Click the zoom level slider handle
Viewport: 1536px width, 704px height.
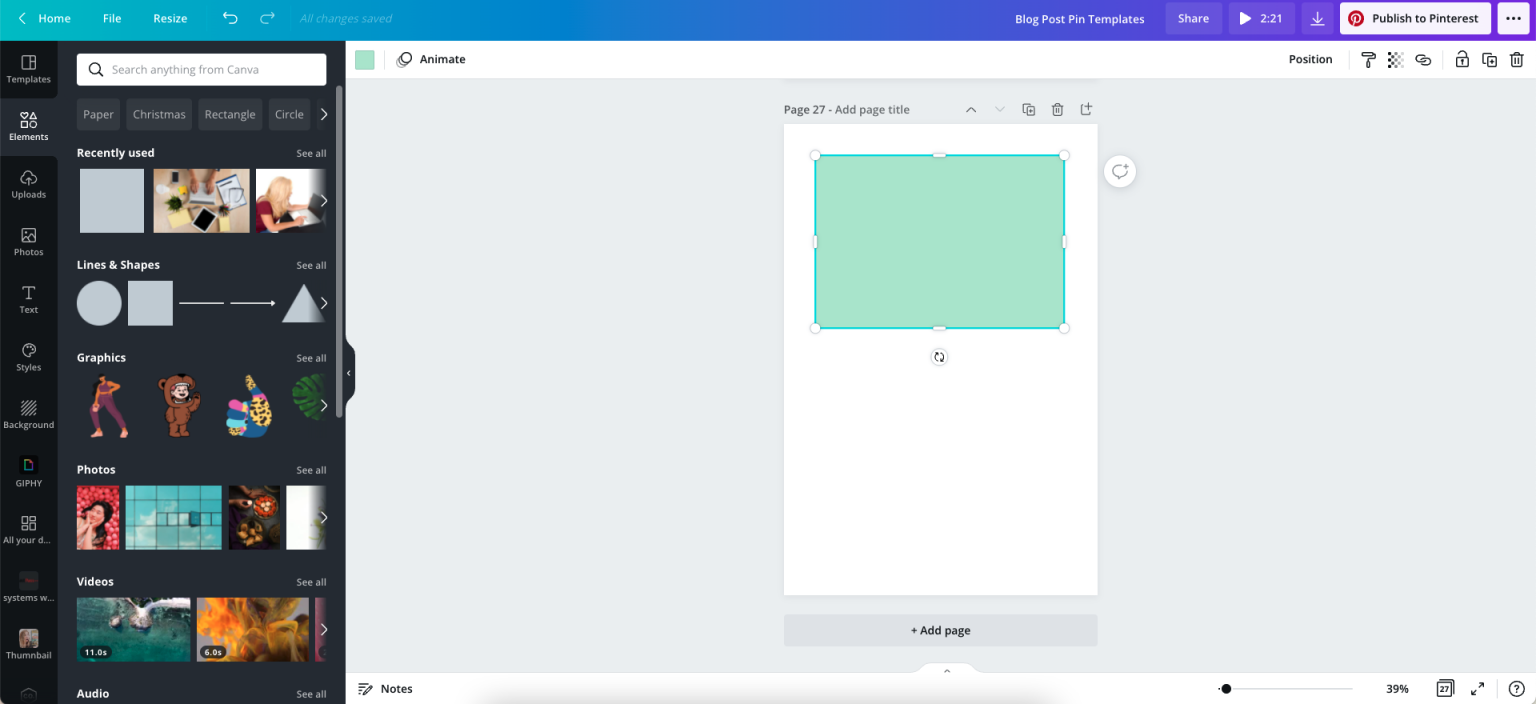point(1226,688)
